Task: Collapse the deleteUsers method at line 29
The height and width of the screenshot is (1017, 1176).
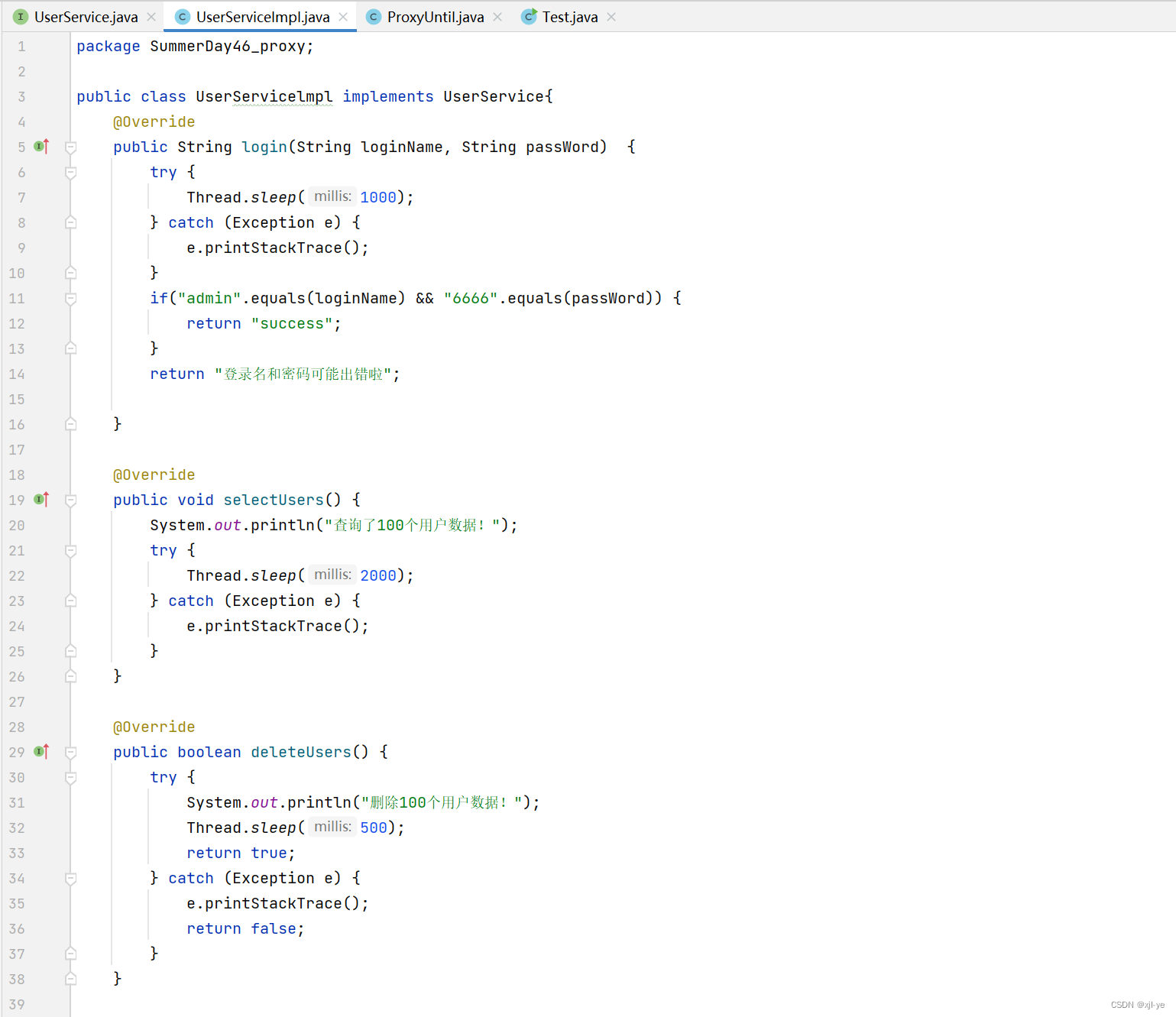Action: tap(70, 752)
